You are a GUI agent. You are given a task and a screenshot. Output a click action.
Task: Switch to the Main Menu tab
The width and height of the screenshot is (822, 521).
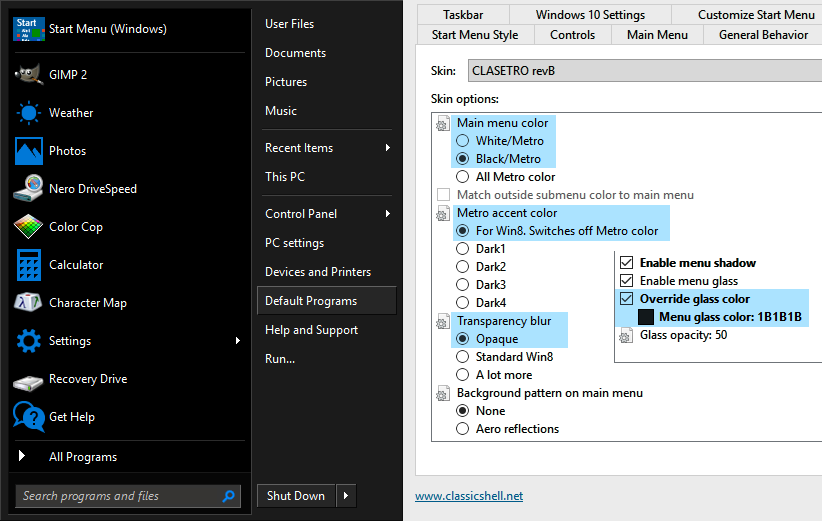[x=656, y=35]
